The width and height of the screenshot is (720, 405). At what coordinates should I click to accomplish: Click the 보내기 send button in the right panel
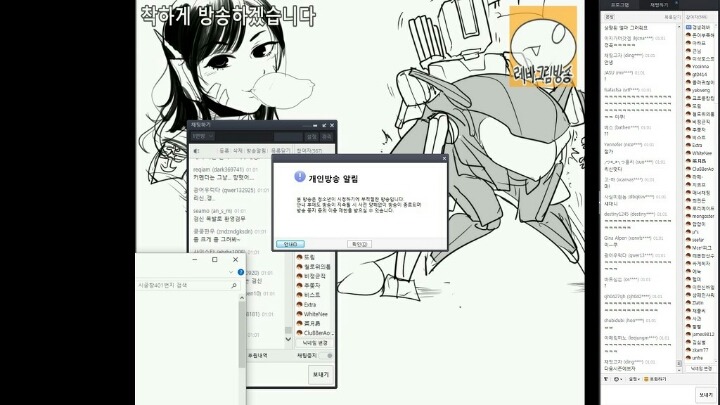coord(706,395)
